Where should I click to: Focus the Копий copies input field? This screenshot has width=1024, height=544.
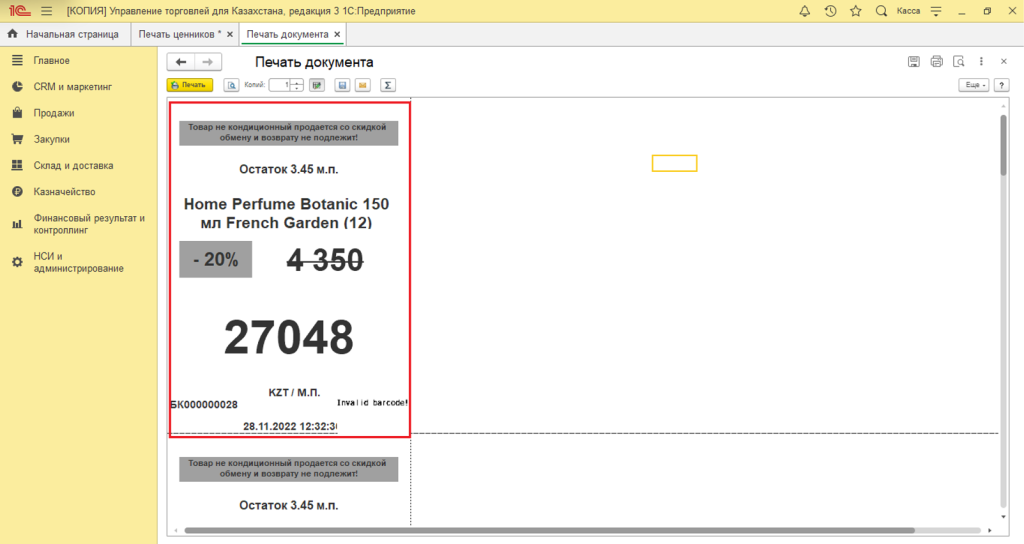click(280, 85)
